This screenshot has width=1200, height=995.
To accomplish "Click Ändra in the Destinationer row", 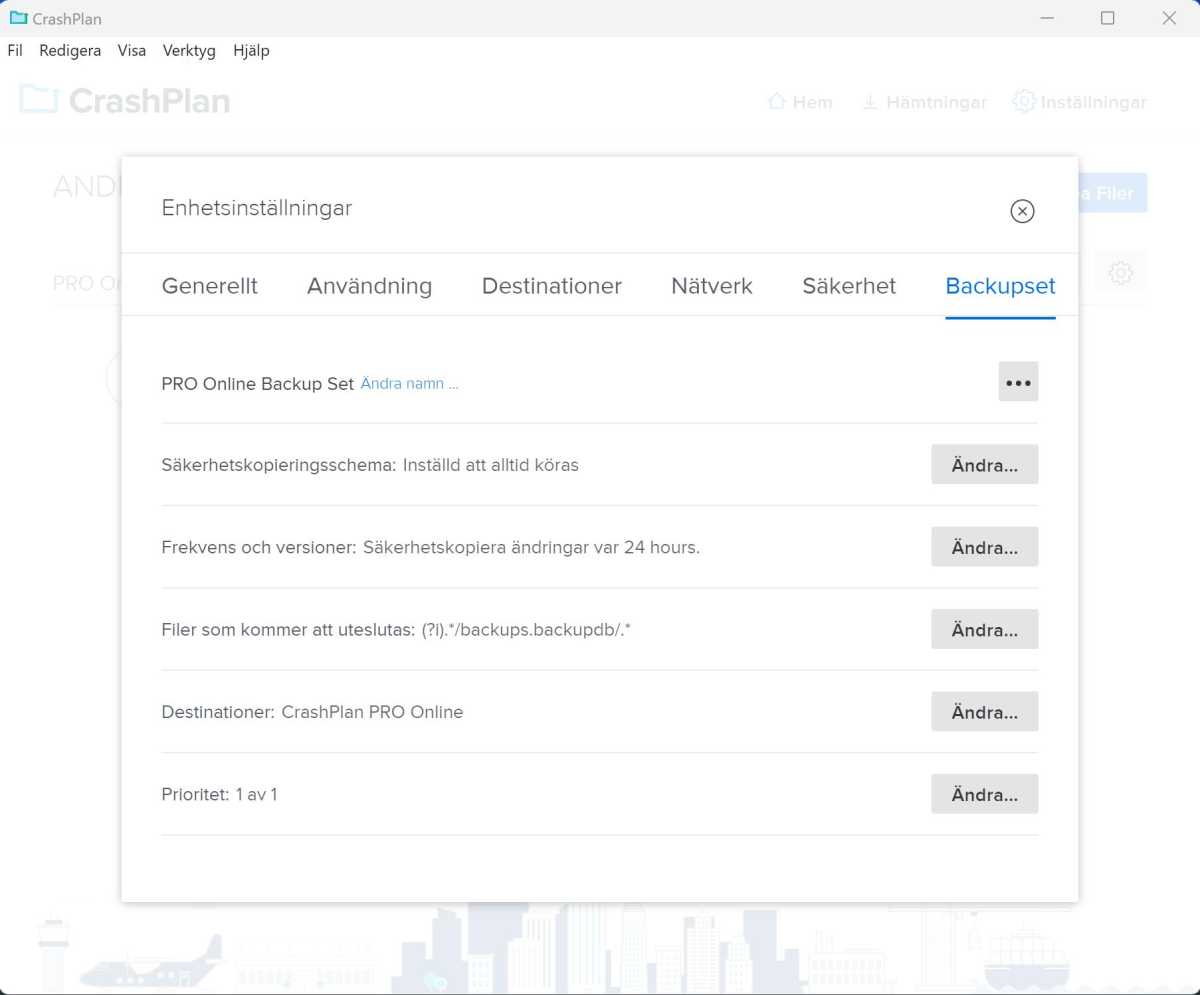I will (985, 712).
